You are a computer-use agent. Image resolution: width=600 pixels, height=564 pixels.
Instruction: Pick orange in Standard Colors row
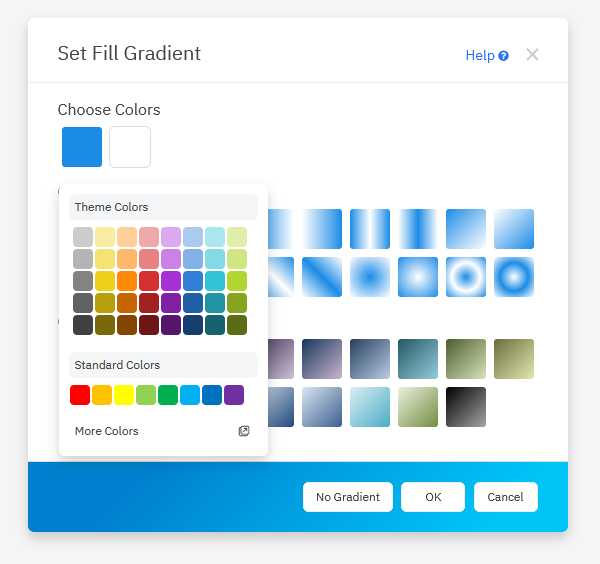tap(102, 395)
